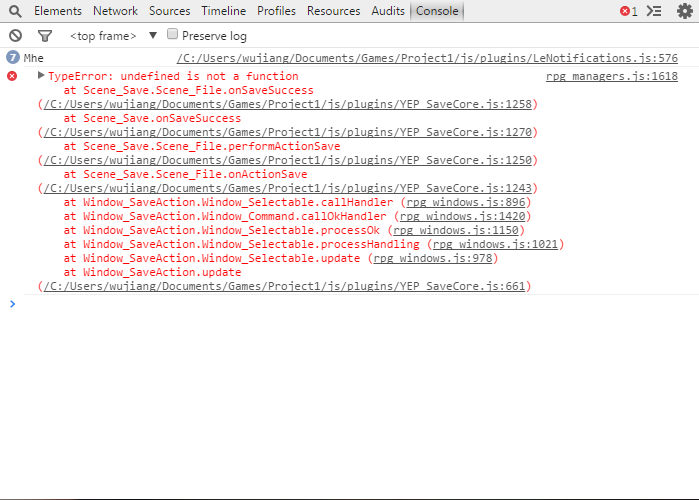
Task: Clear the console with the ban icon
Action: pyautogui.click(x=16, y=36)
